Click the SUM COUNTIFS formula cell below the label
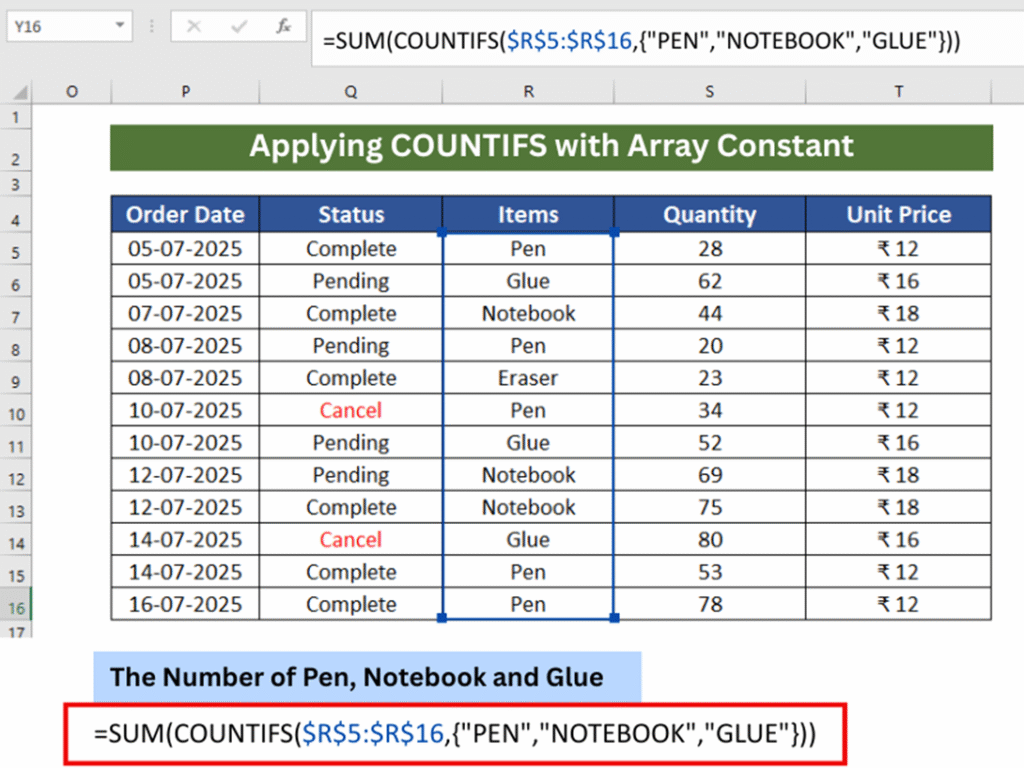Viewport: 1024px width, 768px height. point(455,734)
